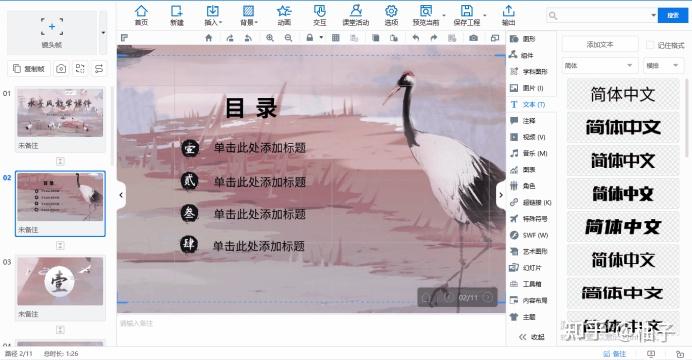Click 预览当前 preview current button
The image size is (692, 360).
tap(425, 15)
